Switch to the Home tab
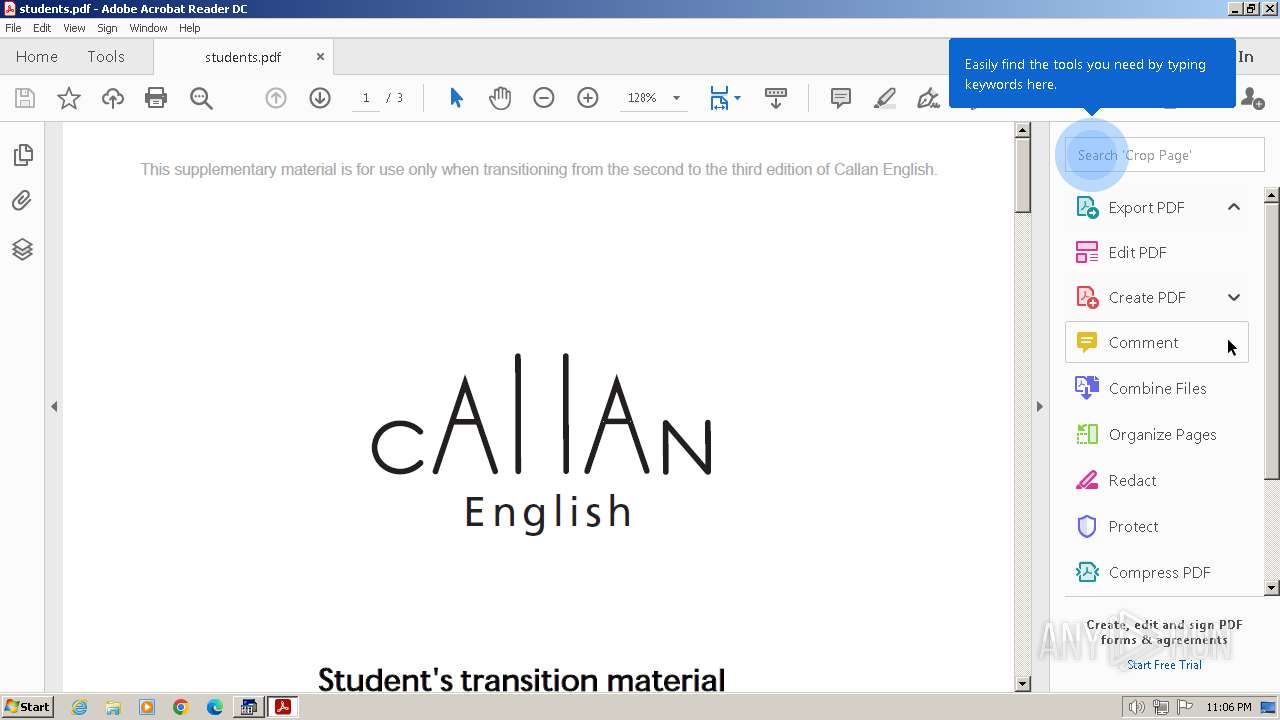The image size is (1280, 720). [x=37, y=57]
